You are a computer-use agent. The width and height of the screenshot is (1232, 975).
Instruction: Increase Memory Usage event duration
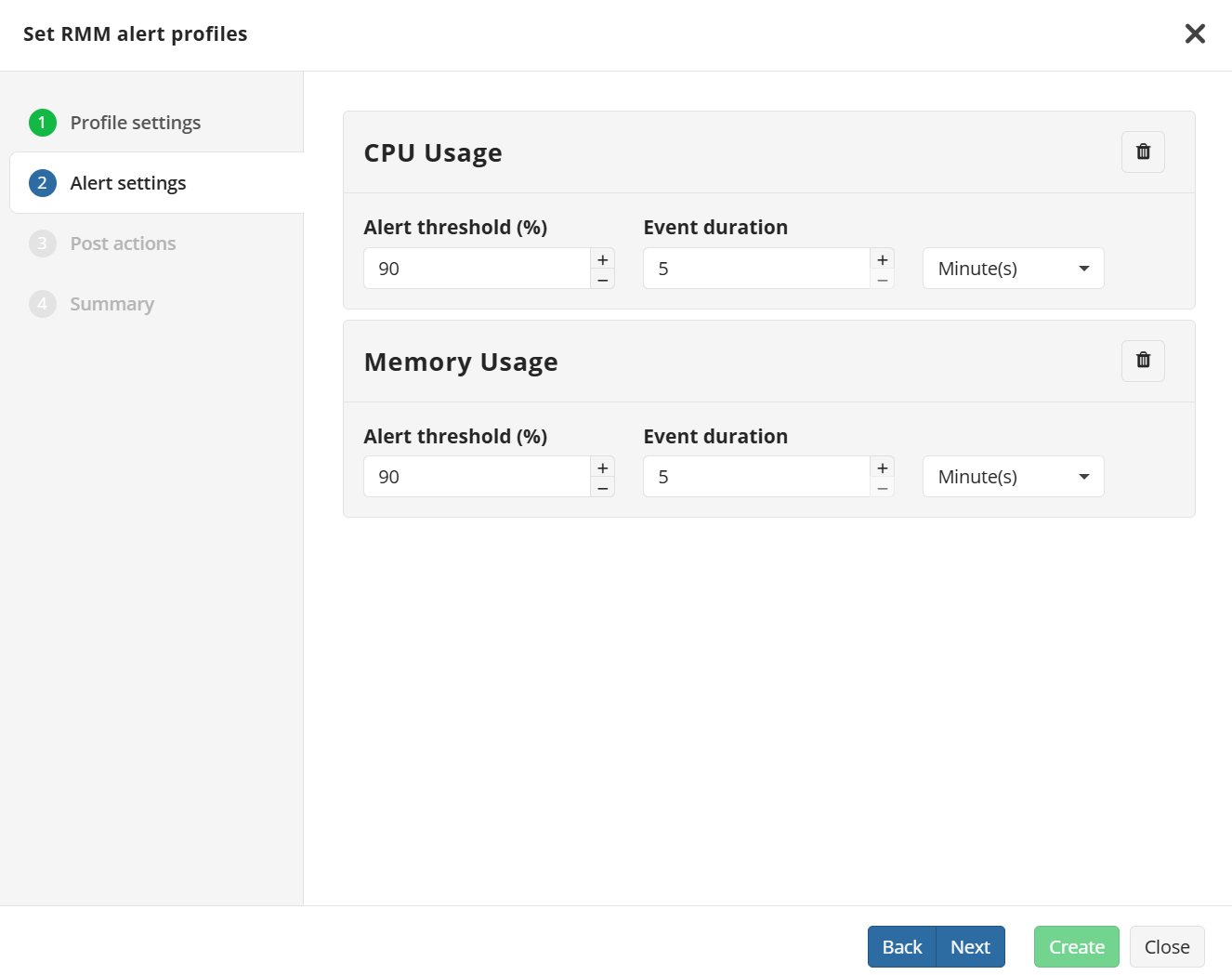tap(883, 468)
